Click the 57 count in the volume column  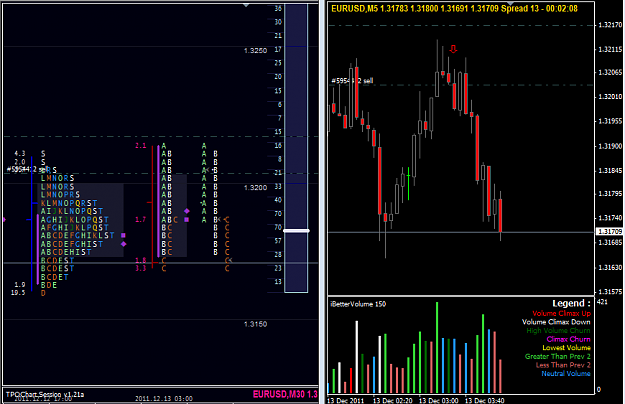[278, 241]
